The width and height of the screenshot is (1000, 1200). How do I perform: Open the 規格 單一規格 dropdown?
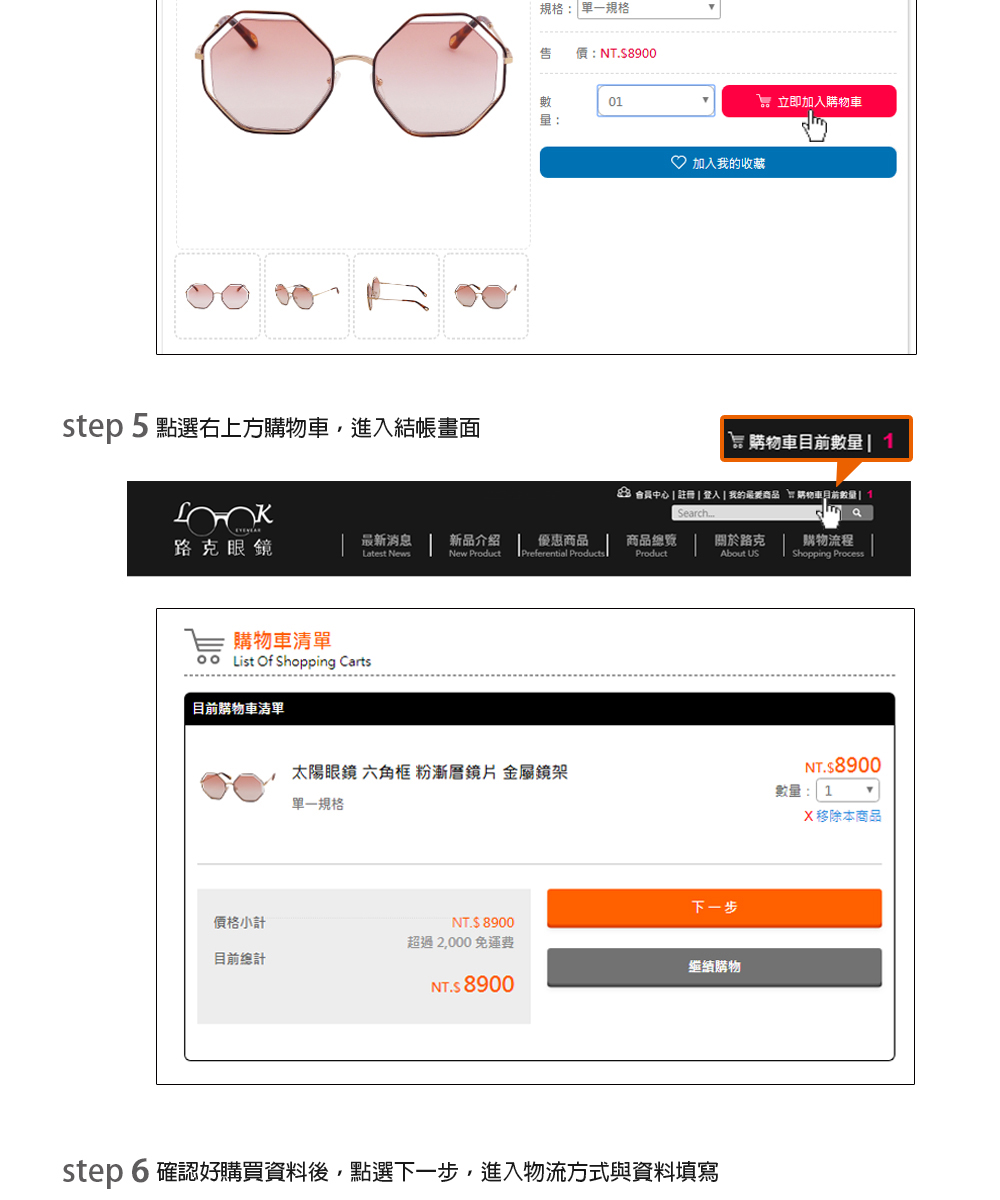pyautogui.click(x=649, y=9)
